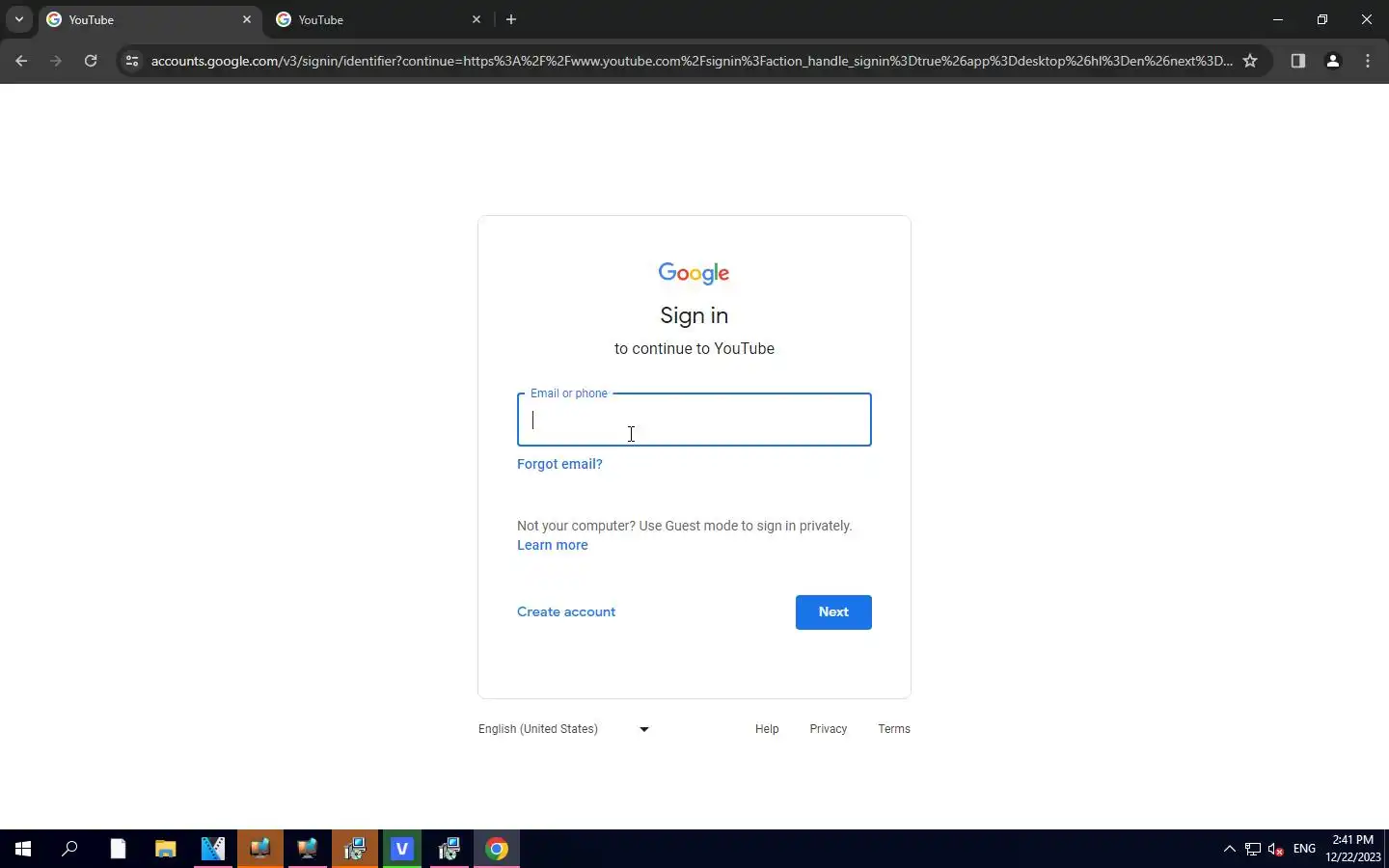
Task: Click Create account
Action: coord(566,611)
